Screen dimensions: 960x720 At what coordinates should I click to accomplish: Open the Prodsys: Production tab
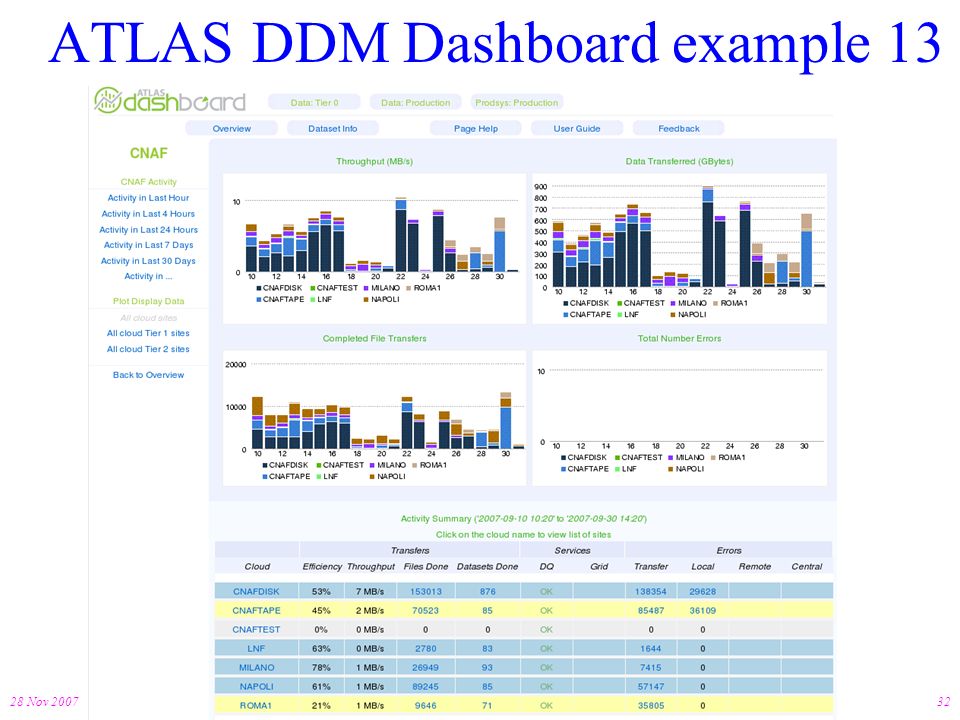coord(516,102)
